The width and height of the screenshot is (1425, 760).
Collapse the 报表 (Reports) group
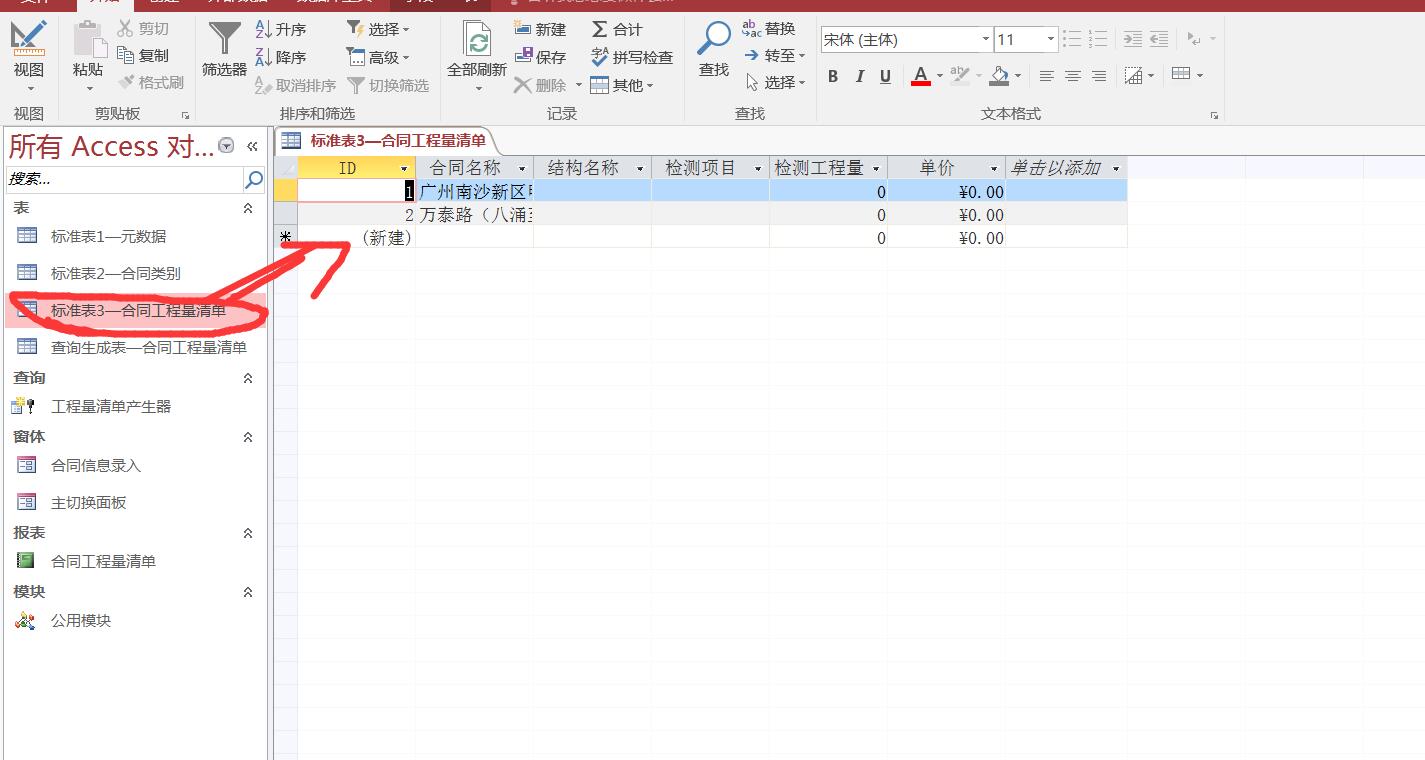(248, 533)
